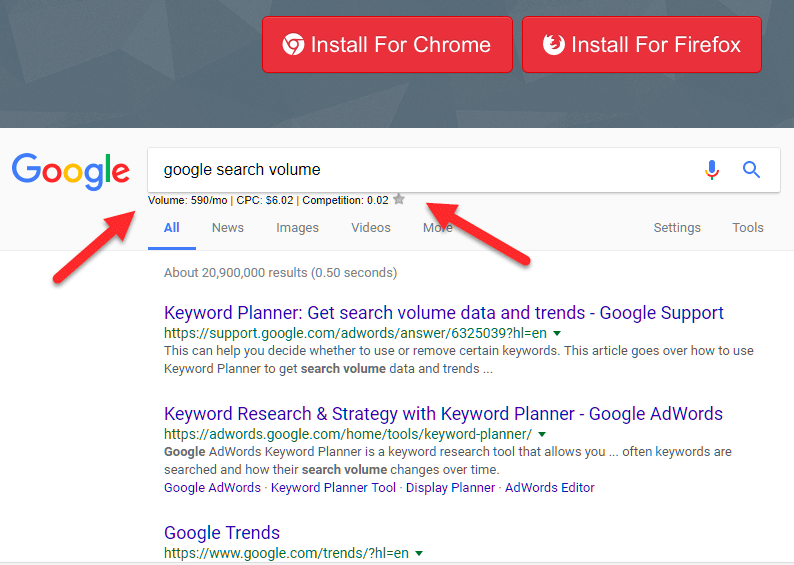Open the AdWords Editor sitelink

pyautogui.click(x=549, y=488)
